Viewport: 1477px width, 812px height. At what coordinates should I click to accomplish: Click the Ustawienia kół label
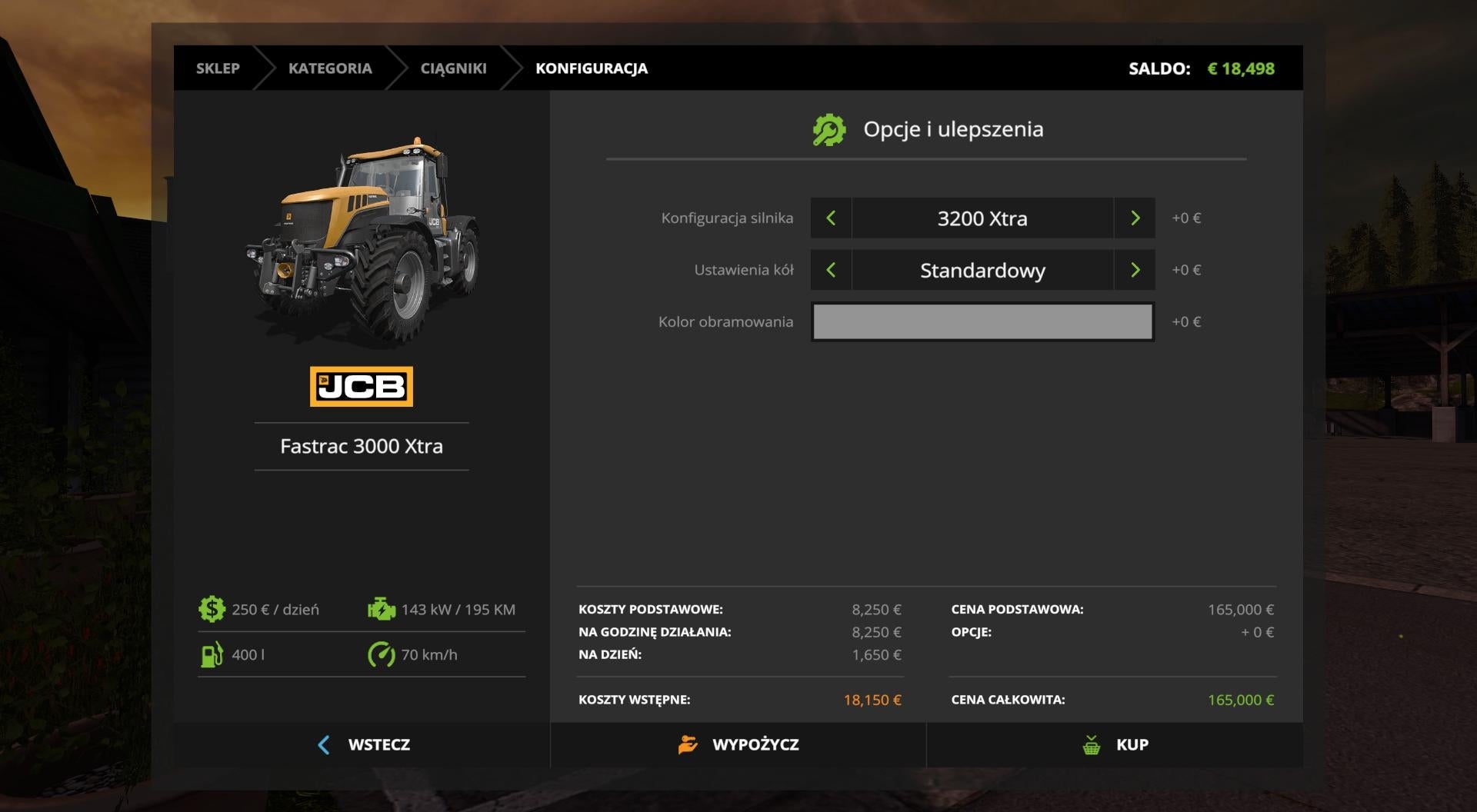[744, 270]
